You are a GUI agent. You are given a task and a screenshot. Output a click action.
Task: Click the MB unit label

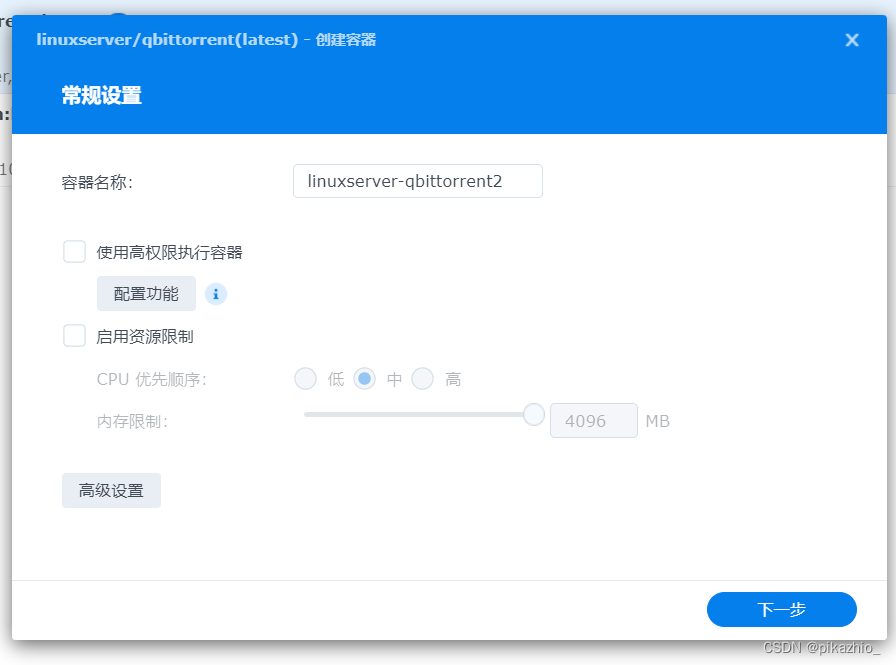[658, 421]
